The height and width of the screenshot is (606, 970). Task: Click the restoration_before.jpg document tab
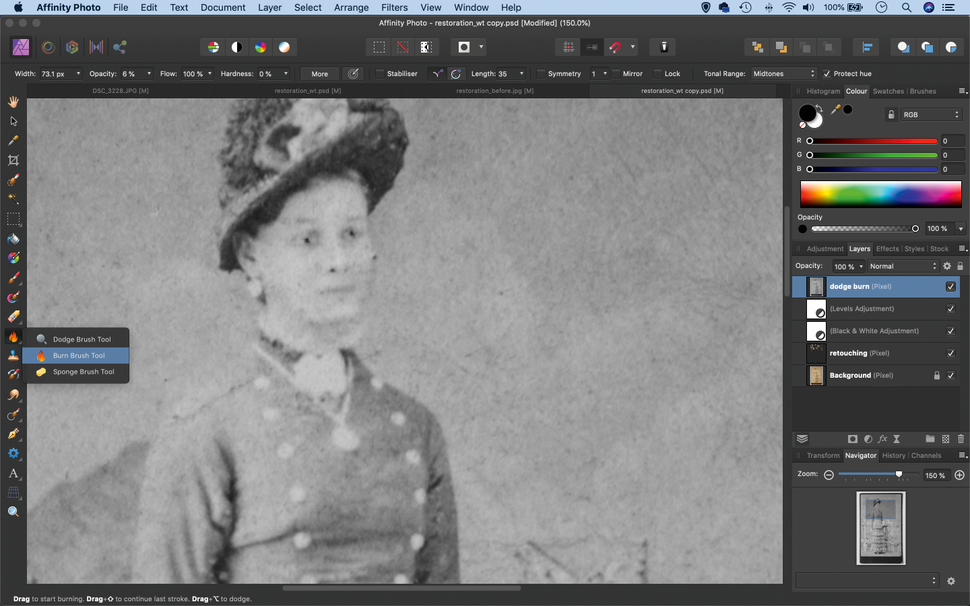[496, 90]
